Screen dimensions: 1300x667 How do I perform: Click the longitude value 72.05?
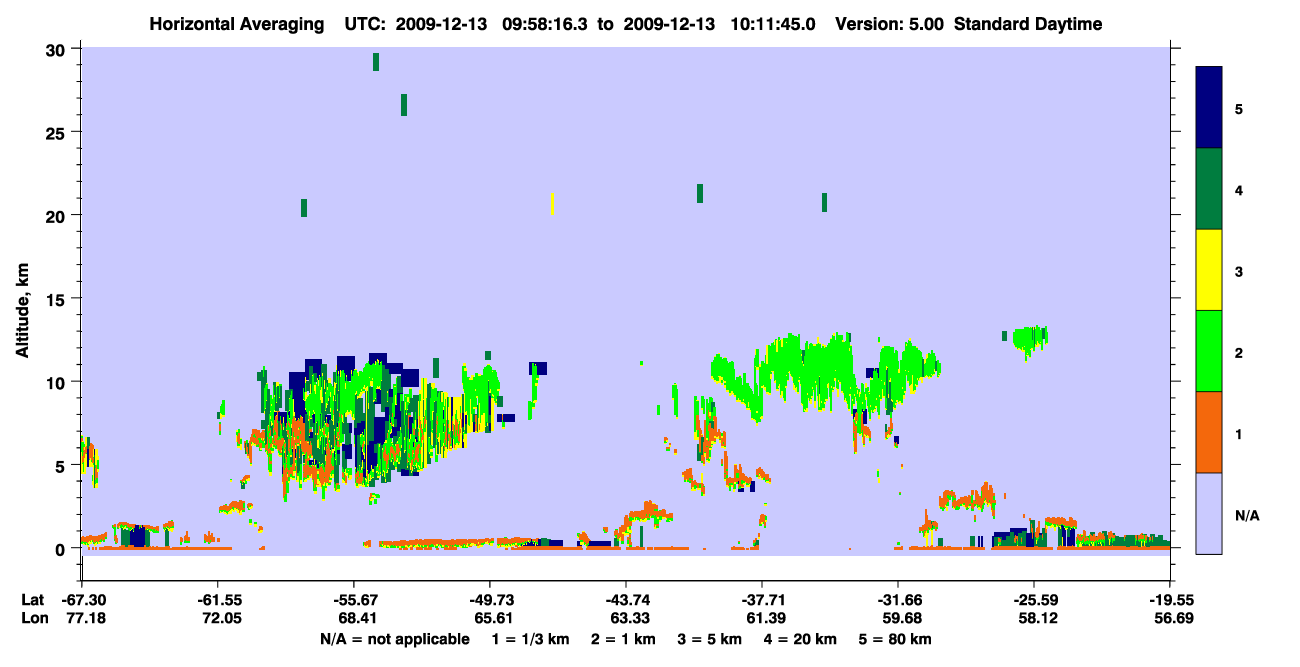[x=220, y=618]
